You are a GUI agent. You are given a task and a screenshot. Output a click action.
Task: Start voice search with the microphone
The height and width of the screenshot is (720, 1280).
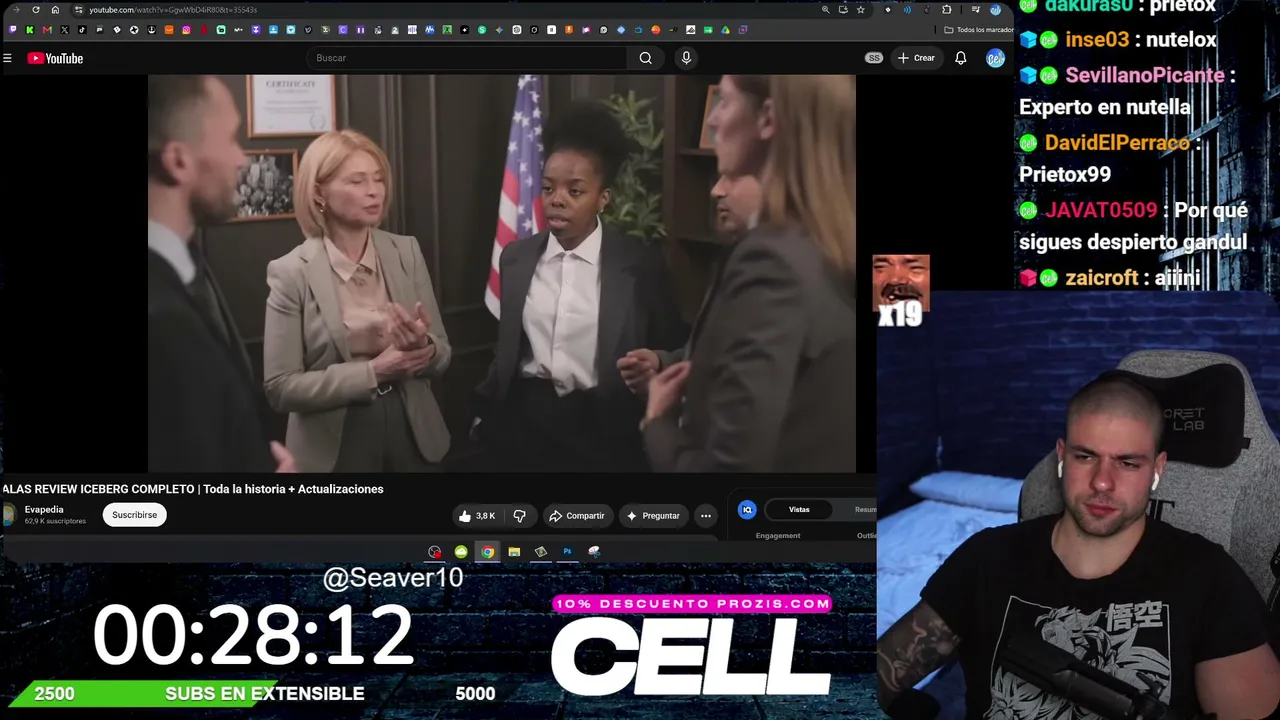[x=686, y=58]
